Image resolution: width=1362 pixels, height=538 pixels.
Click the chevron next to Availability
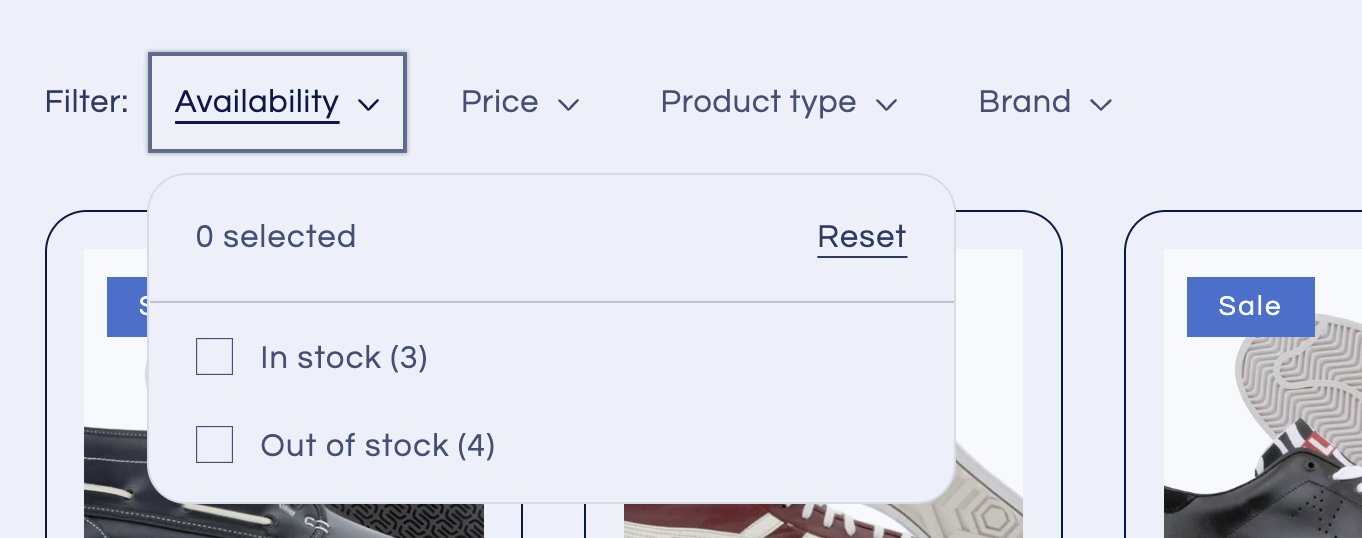tap(368, 104)
